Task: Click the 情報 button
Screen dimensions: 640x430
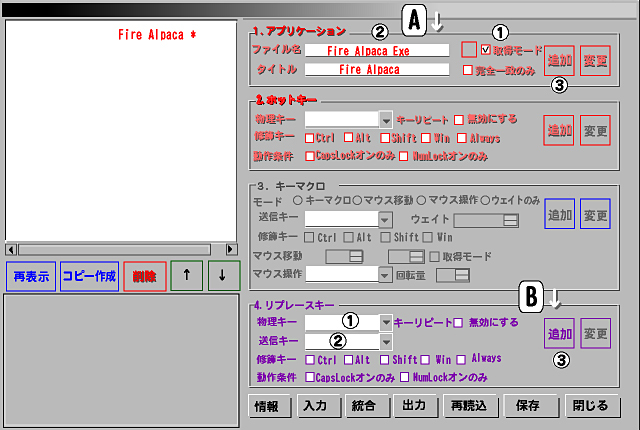Action: [x=269, y=406]
